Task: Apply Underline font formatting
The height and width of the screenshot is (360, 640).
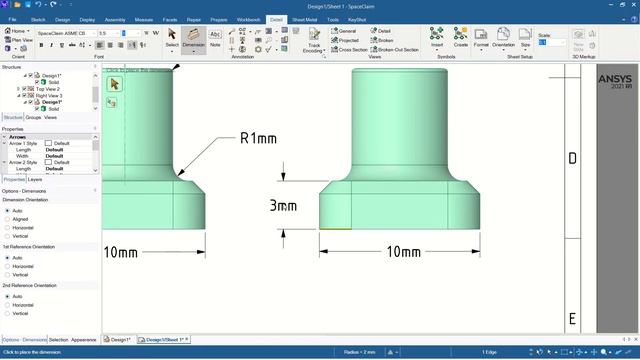Action: click(62, 45)
